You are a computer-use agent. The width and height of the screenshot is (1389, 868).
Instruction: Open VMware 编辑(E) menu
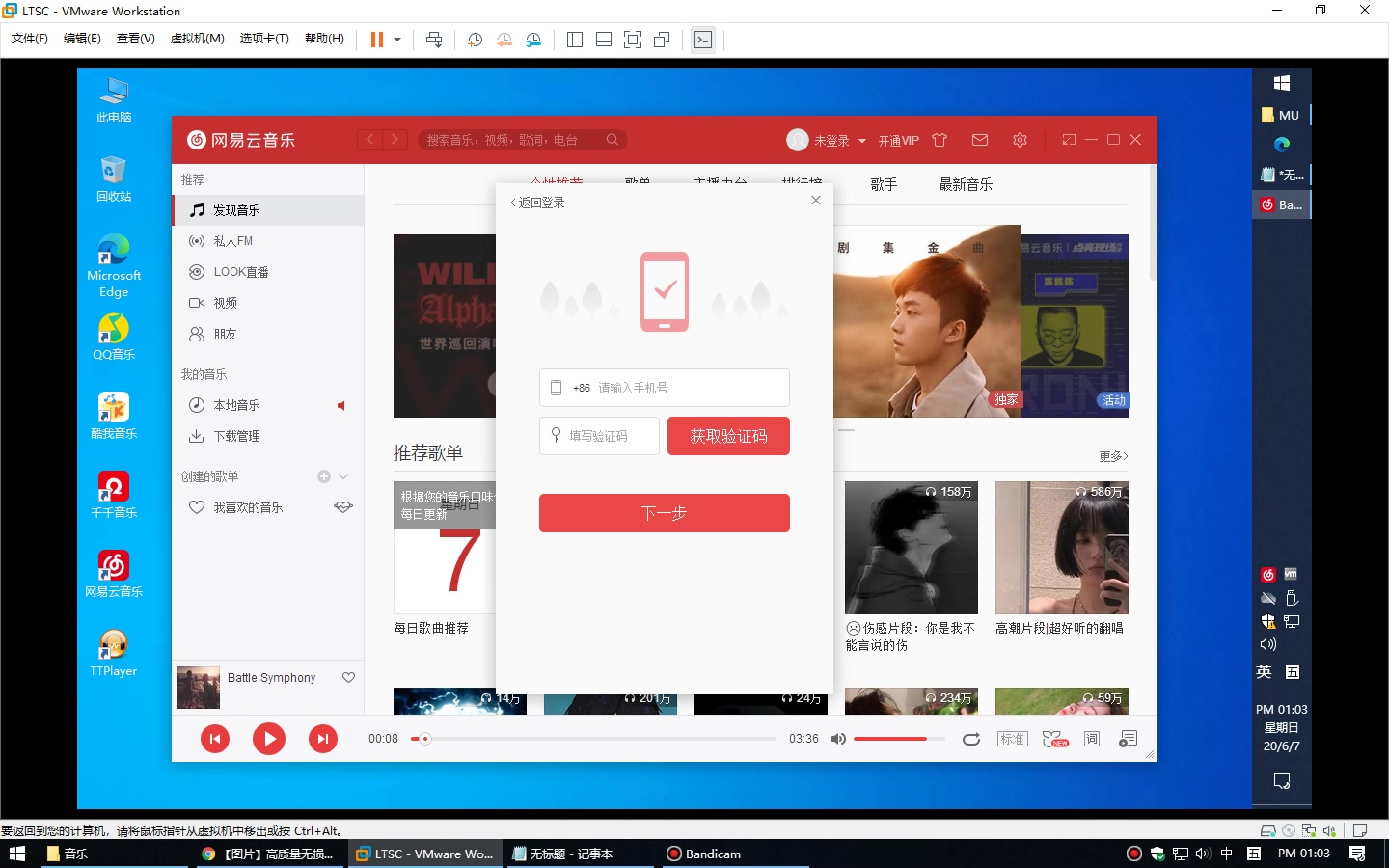82,39
